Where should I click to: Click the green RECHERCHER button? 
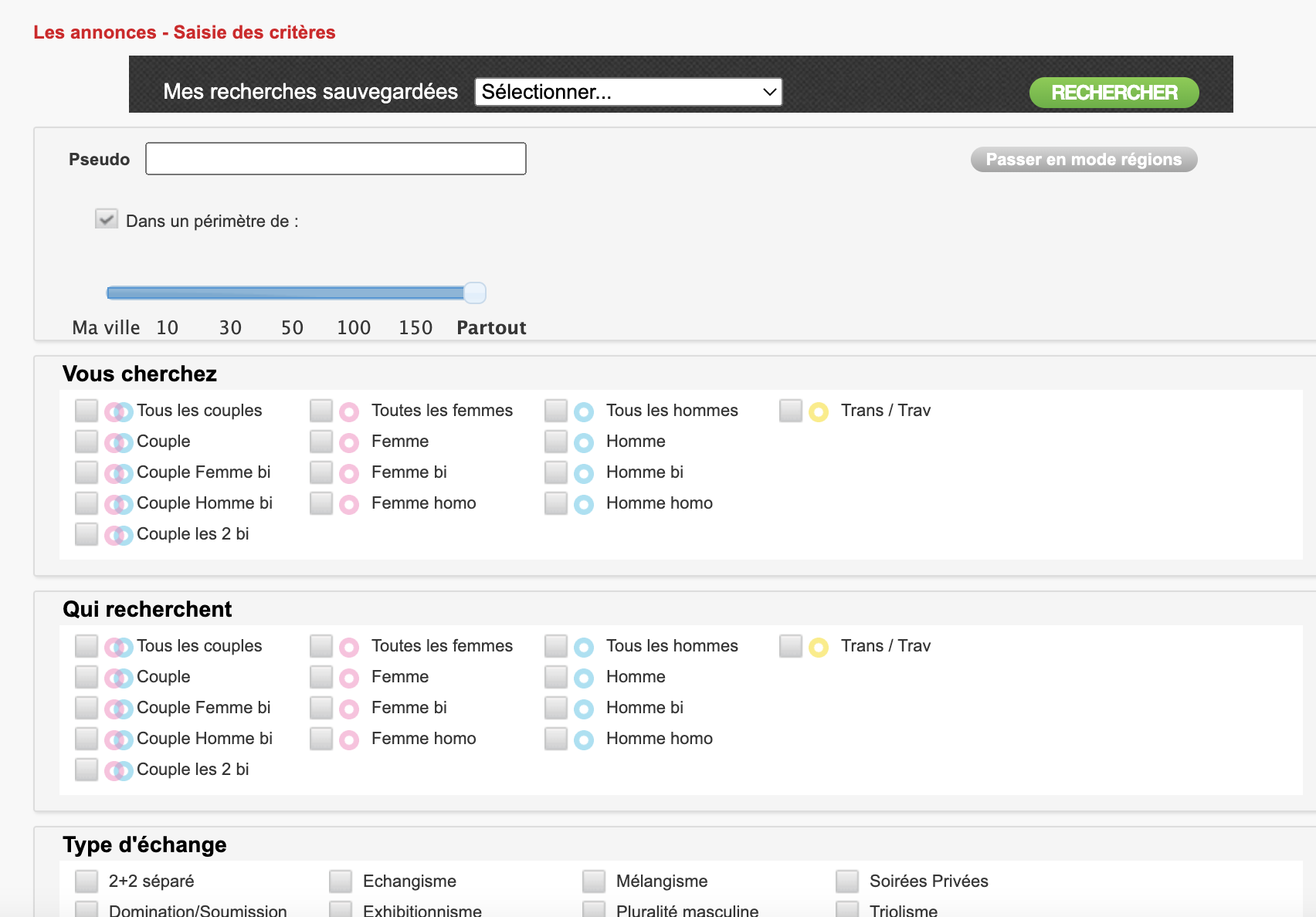1114,93
